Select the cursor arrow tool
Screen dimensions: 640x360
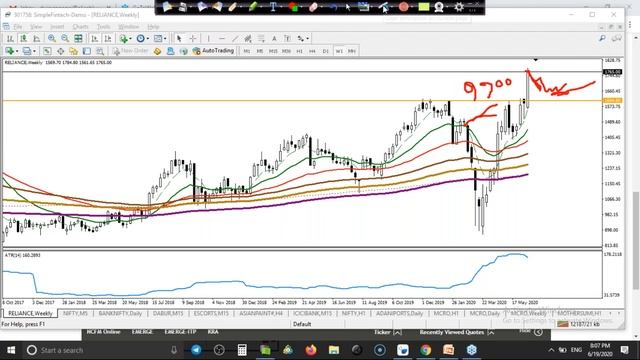click(179, 38)
